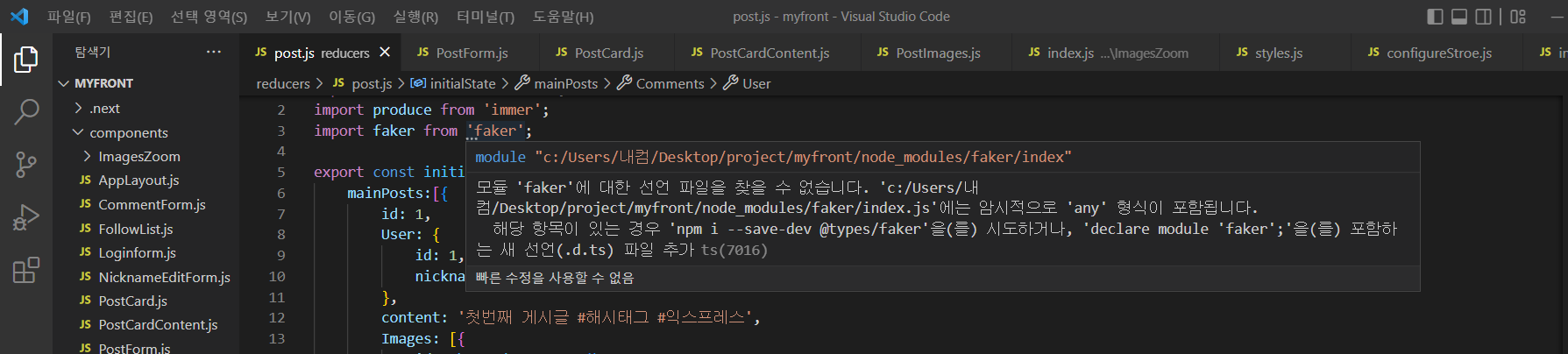Screen dimensions: 1568x354
Task: Click the User breadcrumb segment
Action: click(748, 84)
